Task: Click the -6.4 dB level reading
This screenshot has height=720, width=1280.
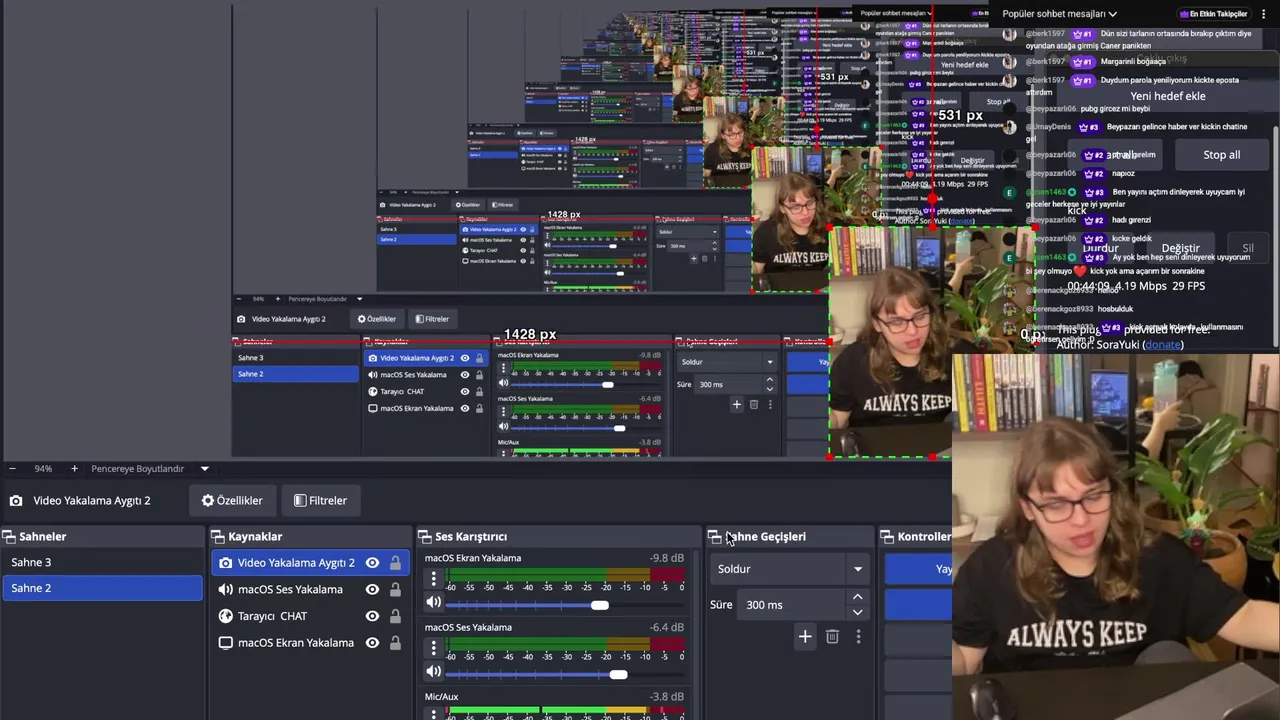Action: point(666,627)
